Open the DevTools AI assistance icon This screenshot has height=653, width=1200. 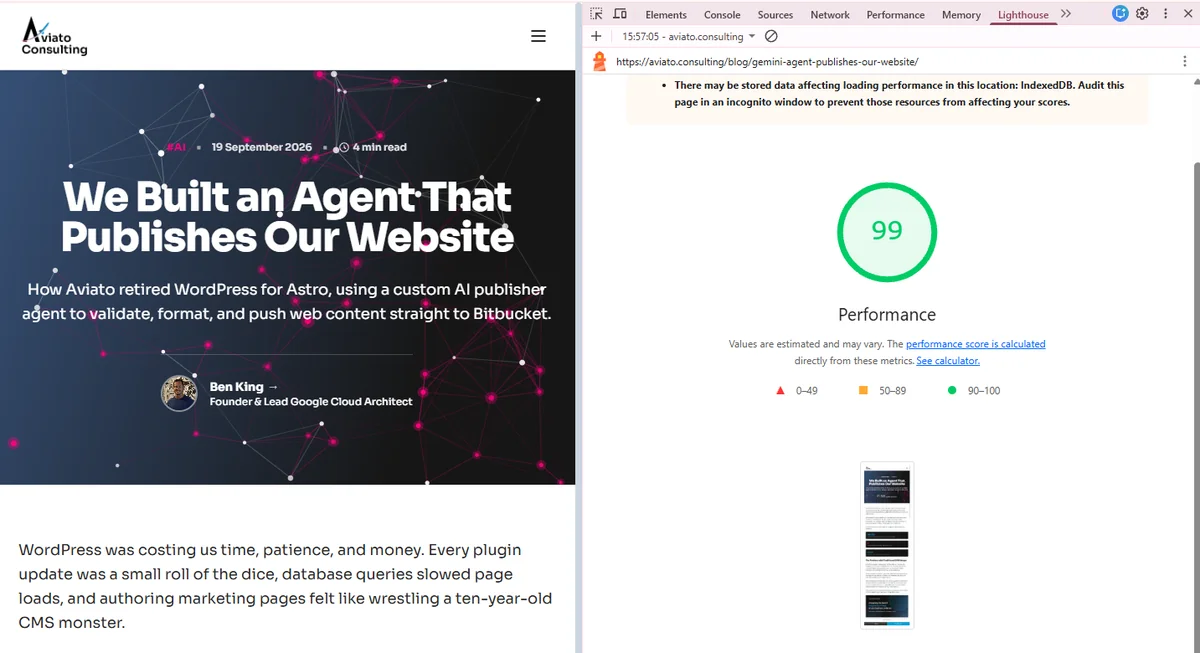(x=1120, y=14)
